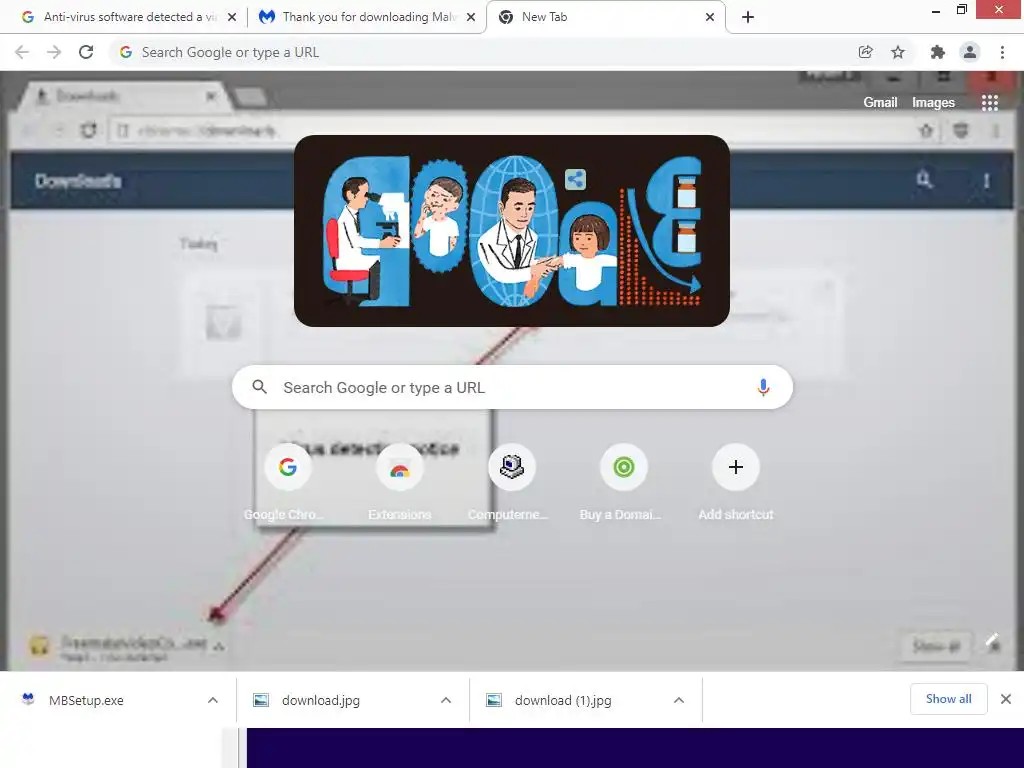This screenshot has height=768, width=1024.
Task: Open Chrome three-dot menu
Action: [1002, 52]
